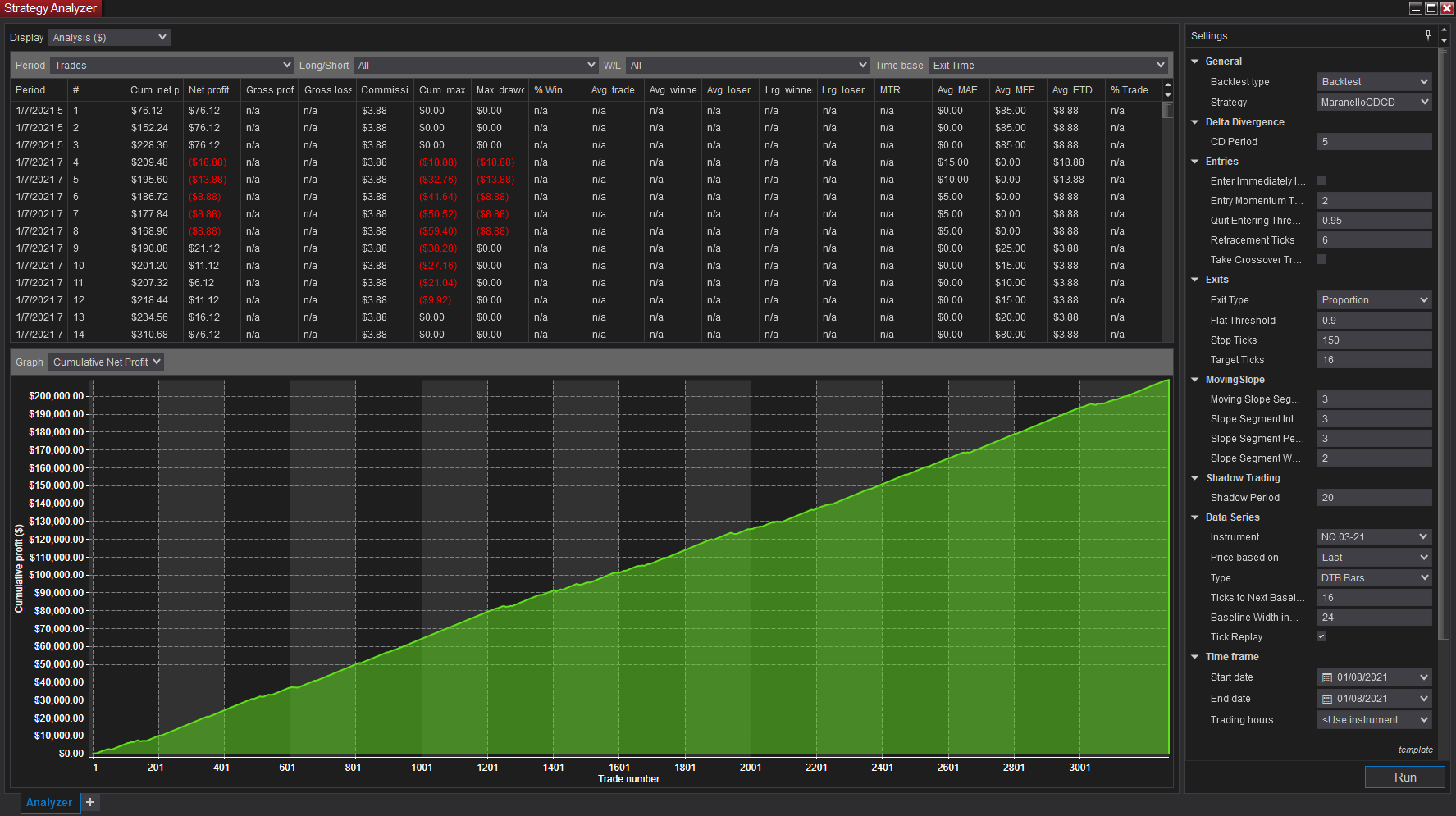Select the $80.00 Avg. MFE cell
The width and height of the screenshot is (1456, 816).
click(1018, 335)
